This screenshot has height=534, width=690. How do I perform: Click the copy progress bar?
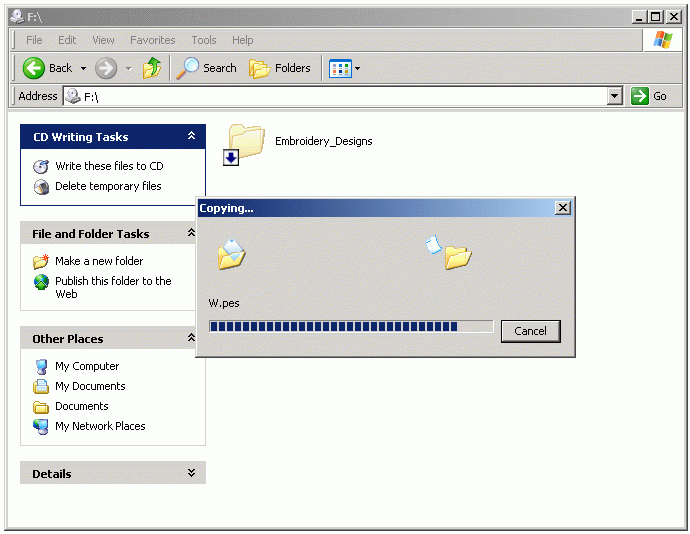pos(350,326)
